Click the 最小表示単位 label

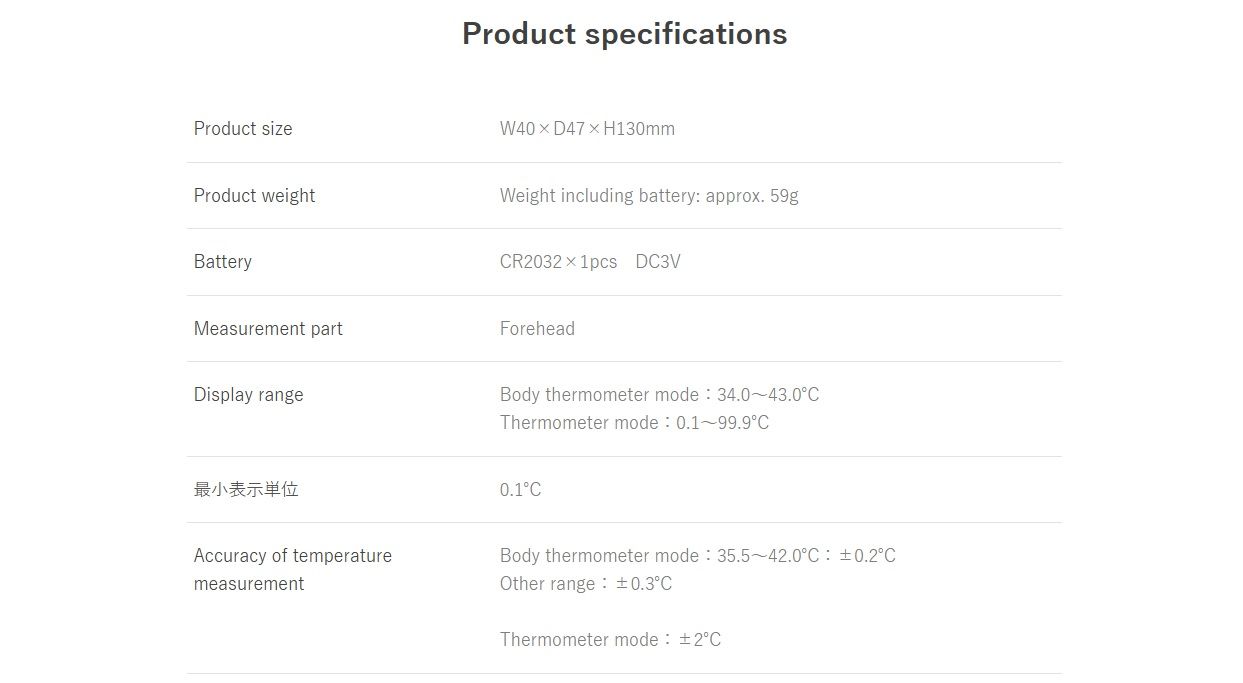pyautogui.click(x=246, y=490)
